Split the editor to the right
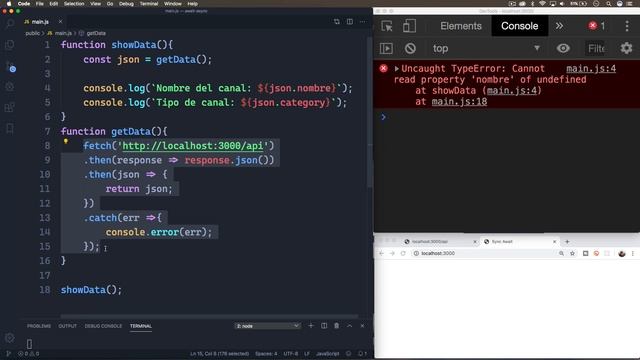This screenshot has width=640, height=360. pyautogui.click(x=350, y=22)
